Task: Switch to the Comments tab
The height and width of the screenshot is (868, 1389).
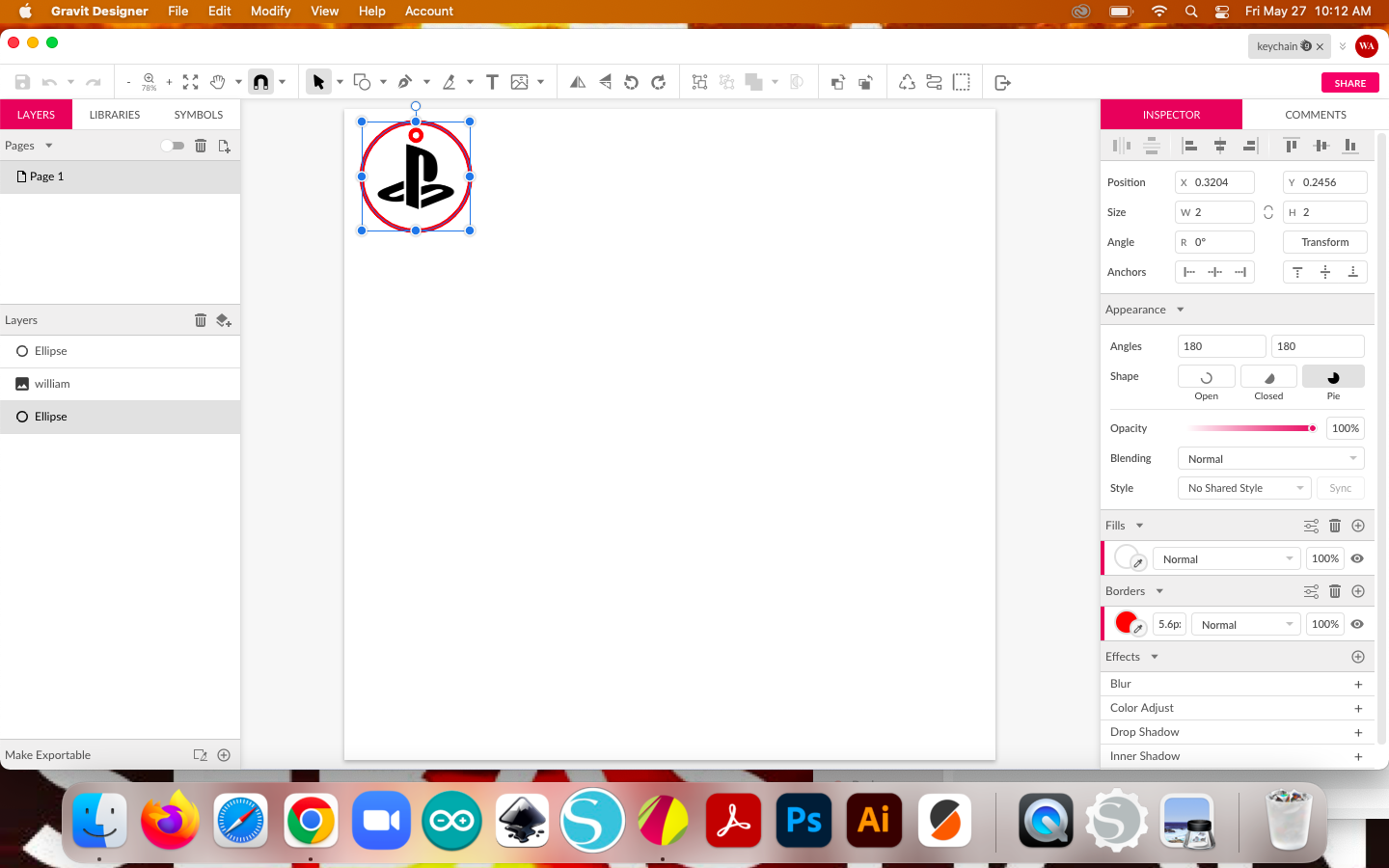Action: coord(1316,115)
